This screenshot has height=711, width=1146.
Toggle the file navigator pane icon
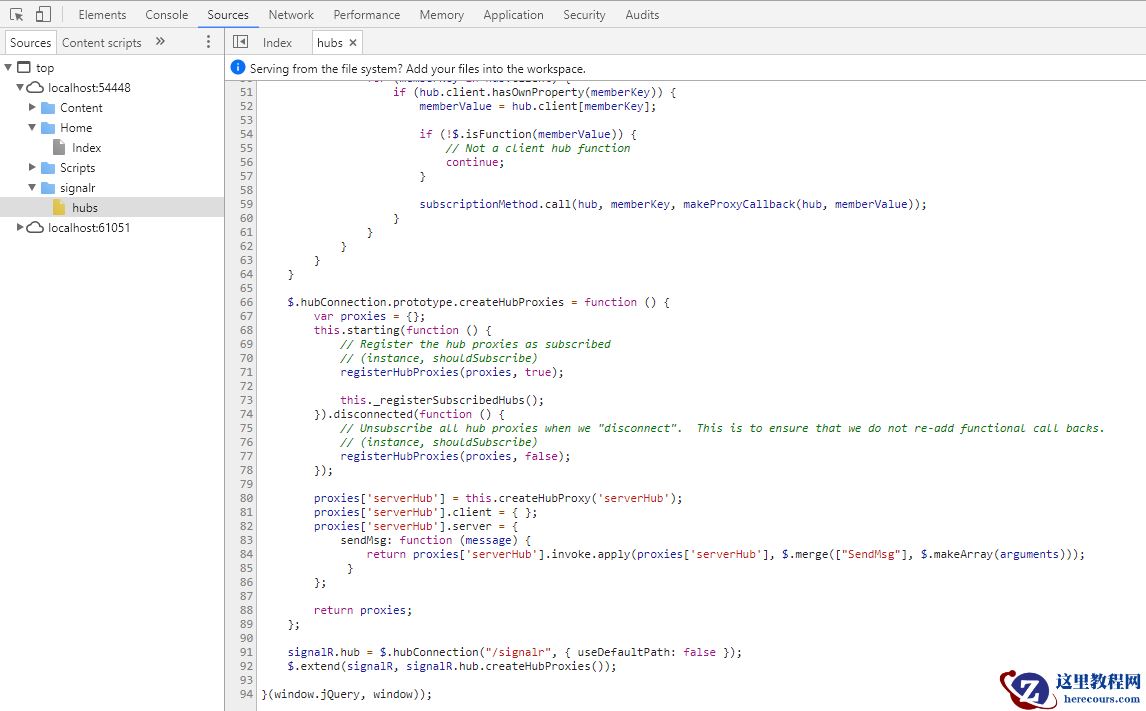(x=240, y=42)
